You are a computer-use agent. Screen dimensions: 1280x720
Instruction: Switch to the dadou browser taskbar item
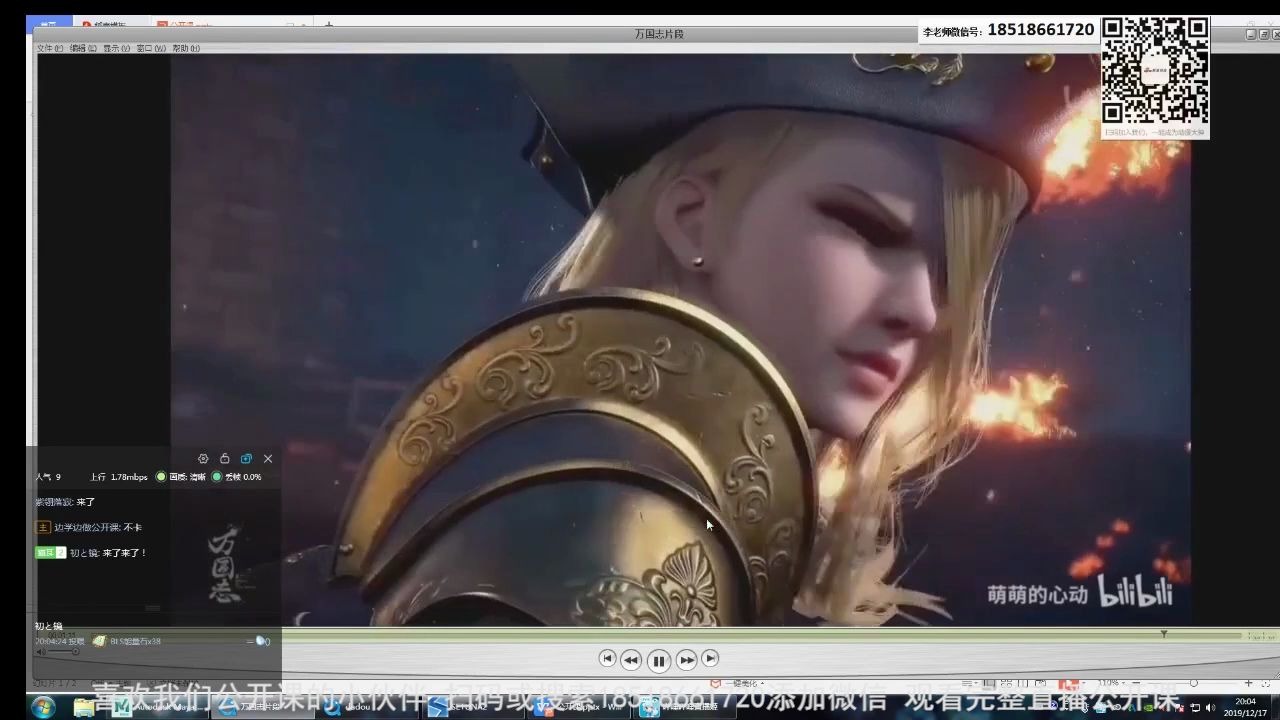tap(365, 707)
